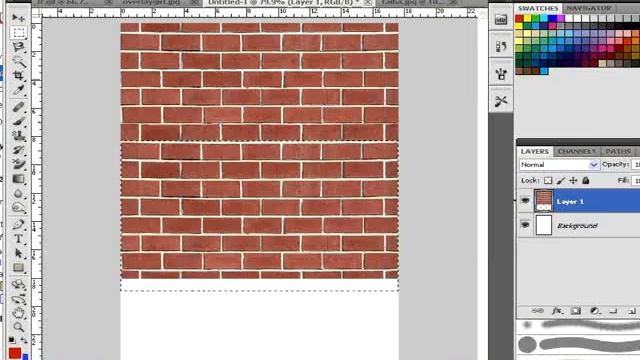Click the Opacity value field
The height and width of the screenshot is (360, 640).
(636, 164)
